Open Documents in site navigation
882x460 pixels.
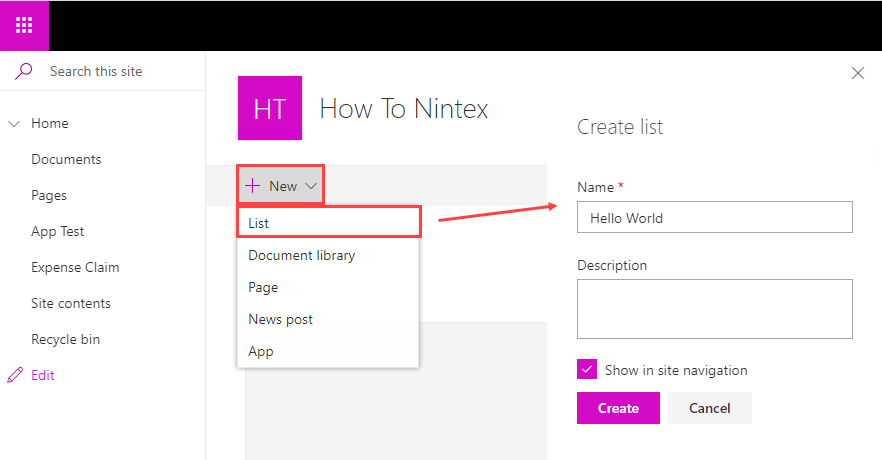tap(66, 159)
